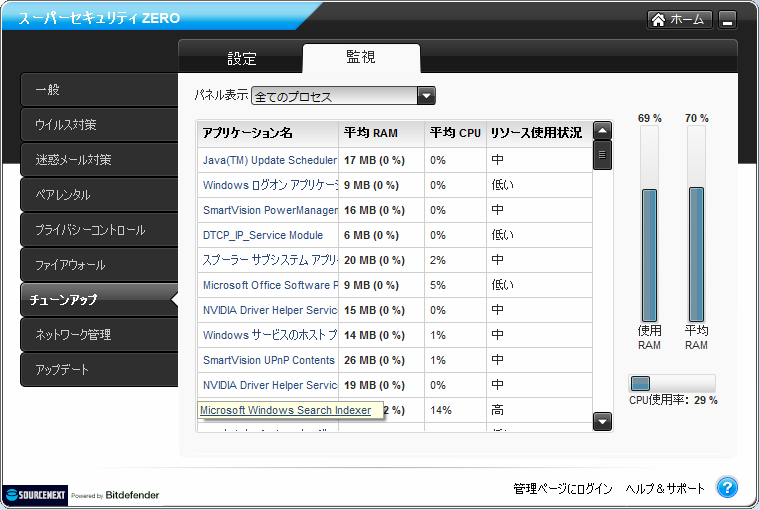Open SmartVision PowerManager process link
This screenshot has width=760, height=510.
point(270,210)
